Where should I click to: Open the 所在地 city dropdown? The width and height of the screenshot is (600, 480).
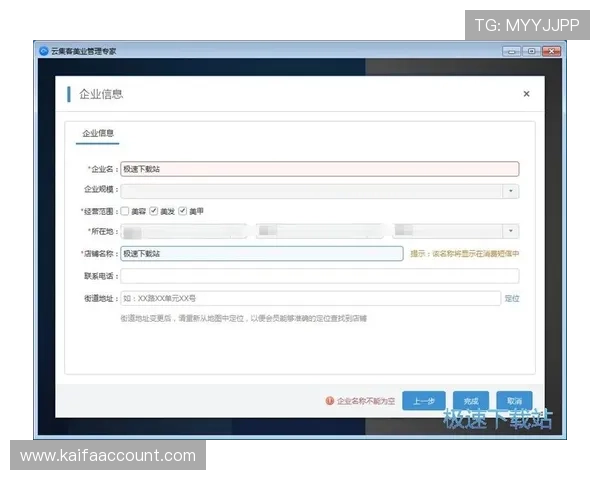[x=320, y=231]
